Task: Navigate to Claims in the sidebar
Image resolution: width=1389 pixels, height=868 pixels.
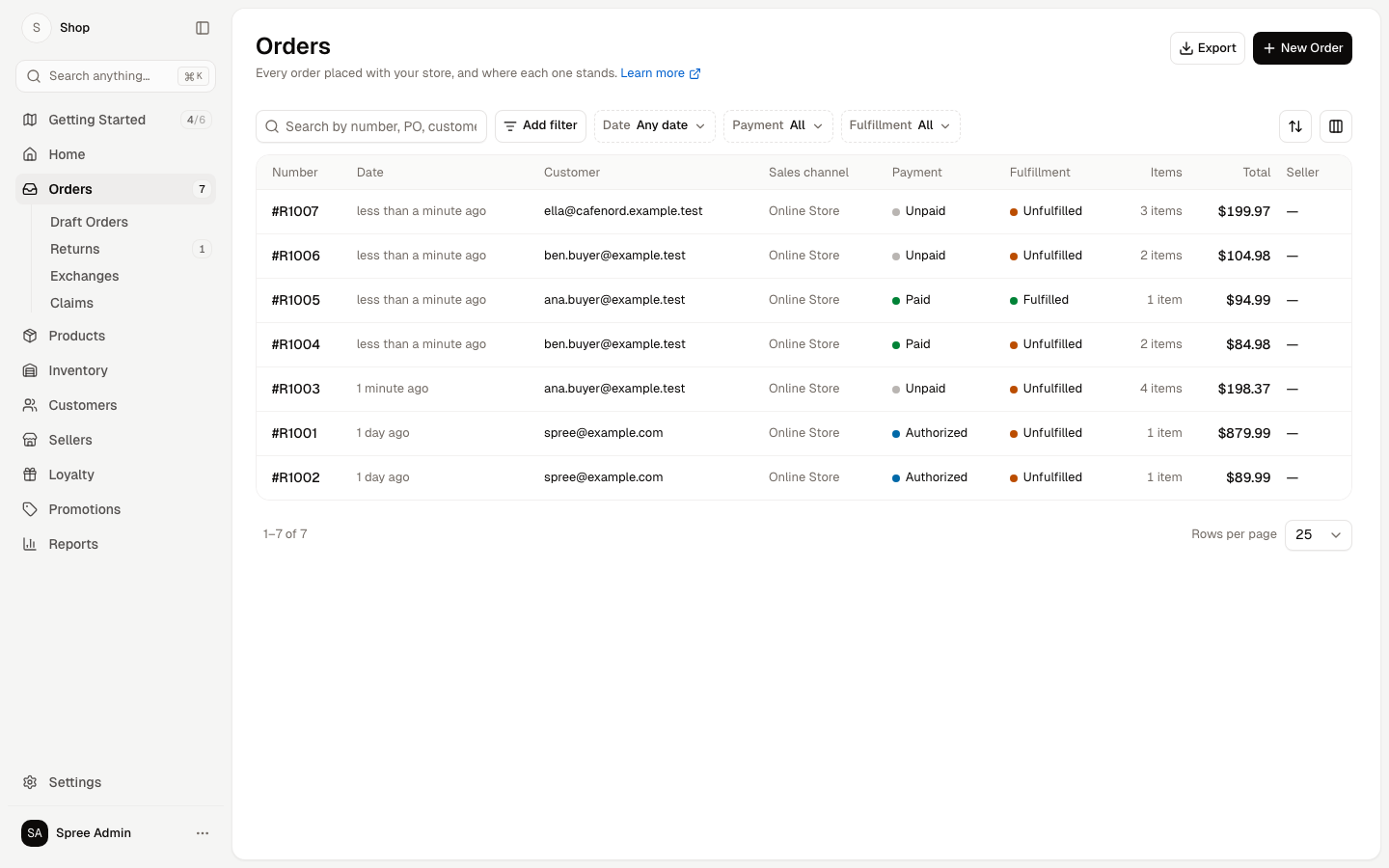Action: coord(72,303)
